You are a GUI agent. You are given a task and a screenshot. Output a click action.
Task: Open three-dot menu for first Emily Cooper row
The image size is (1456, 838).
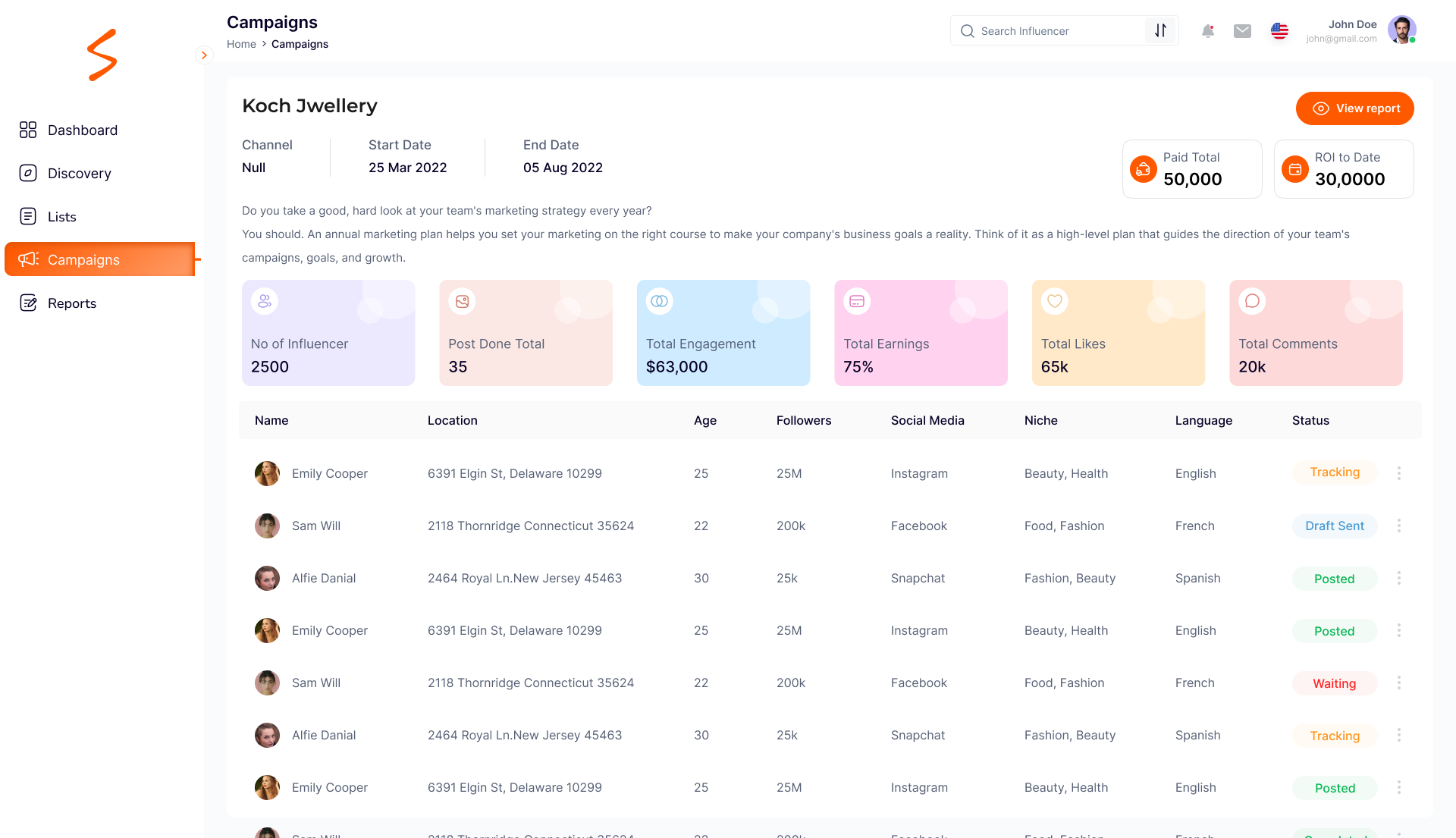[x=1398, y=473]
